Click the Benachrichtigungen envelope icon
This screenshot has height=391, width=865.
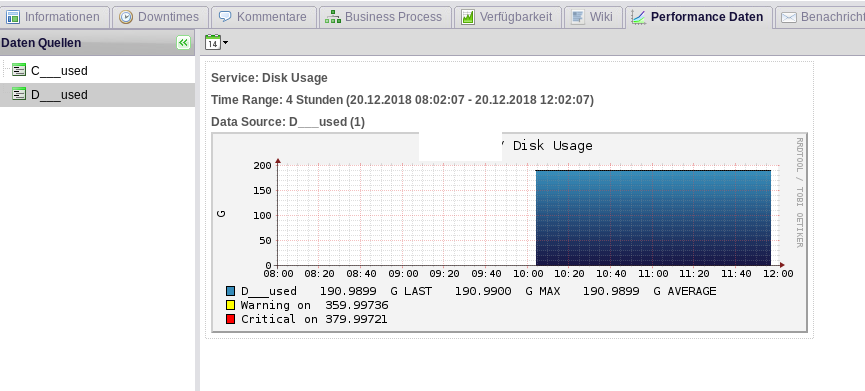(789, 17)
